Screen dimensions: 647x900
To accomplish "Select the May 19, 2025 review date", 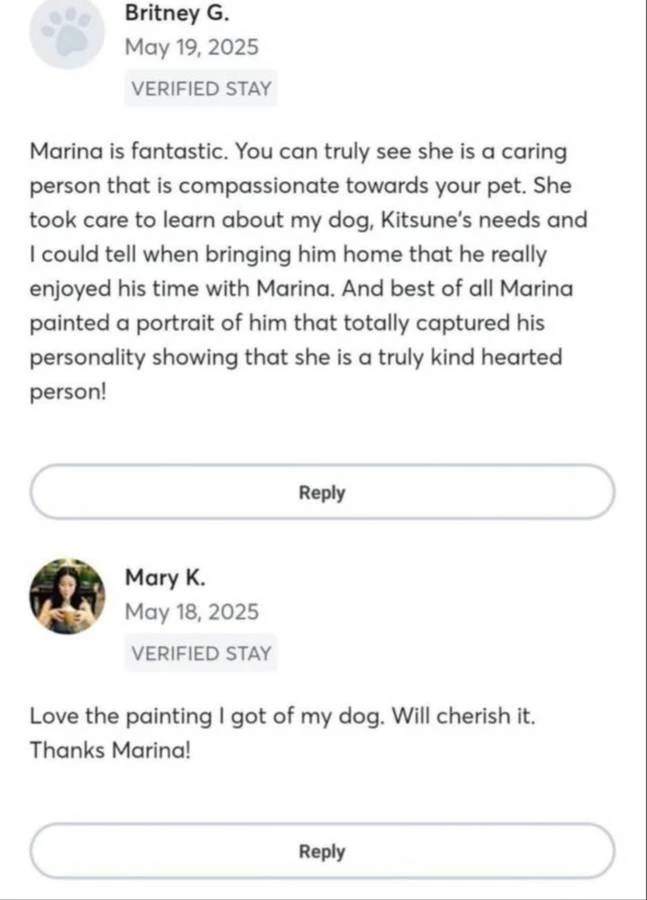I will pos(191,46).
